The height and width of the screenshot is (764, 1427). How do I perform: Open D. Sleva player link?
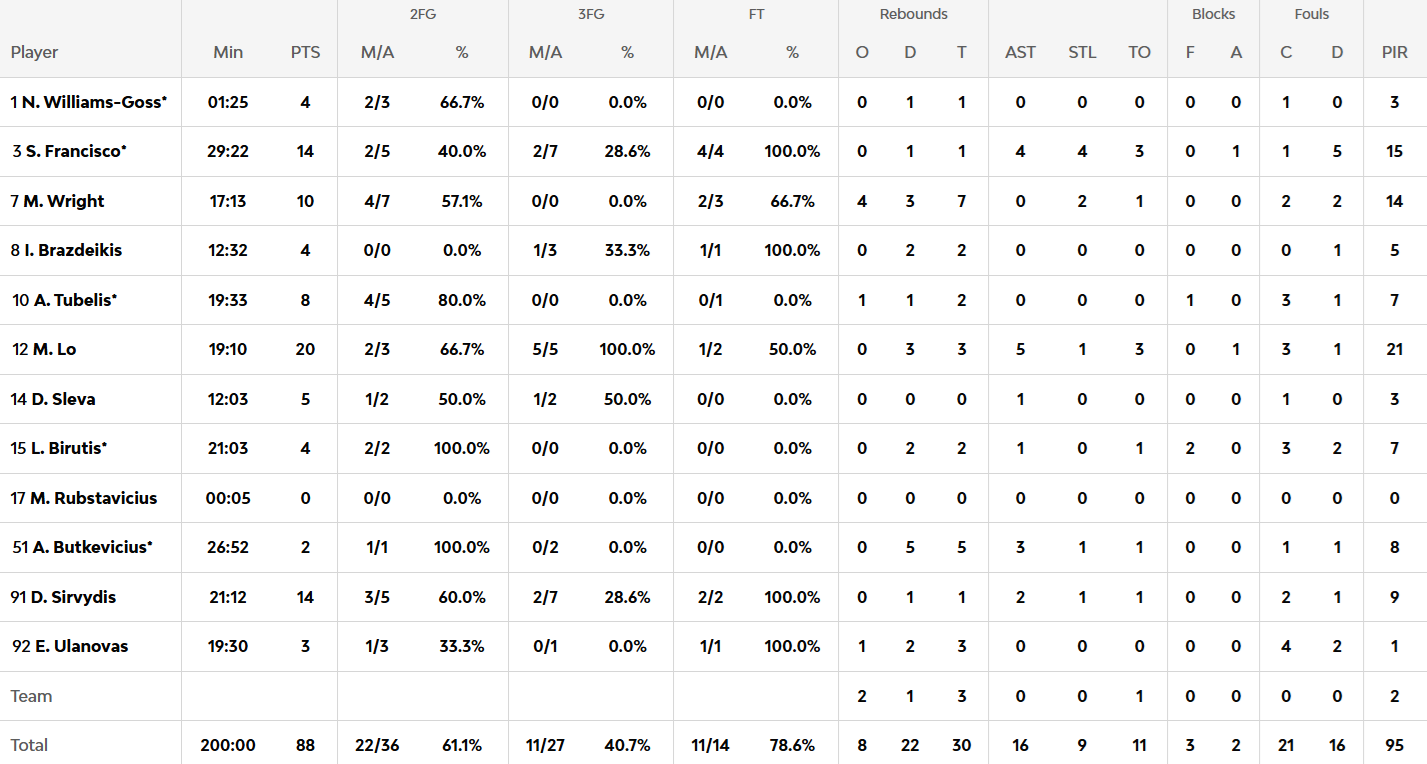(x=63, y=399)
